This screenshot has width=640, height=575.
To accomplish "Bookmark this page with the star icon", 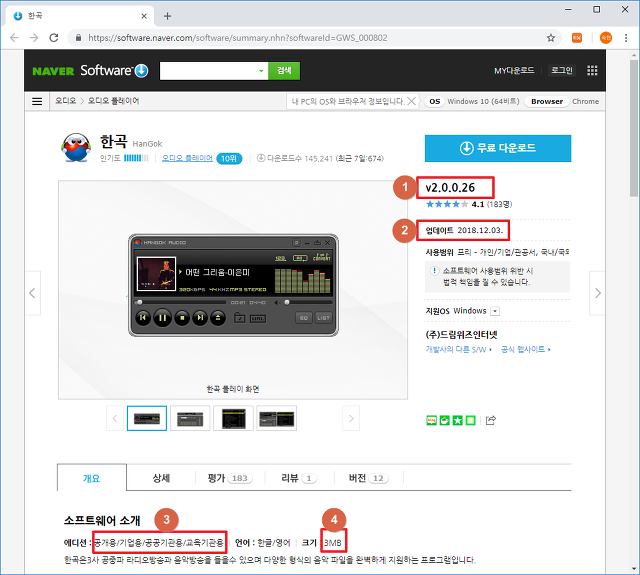I will point(551,38).
